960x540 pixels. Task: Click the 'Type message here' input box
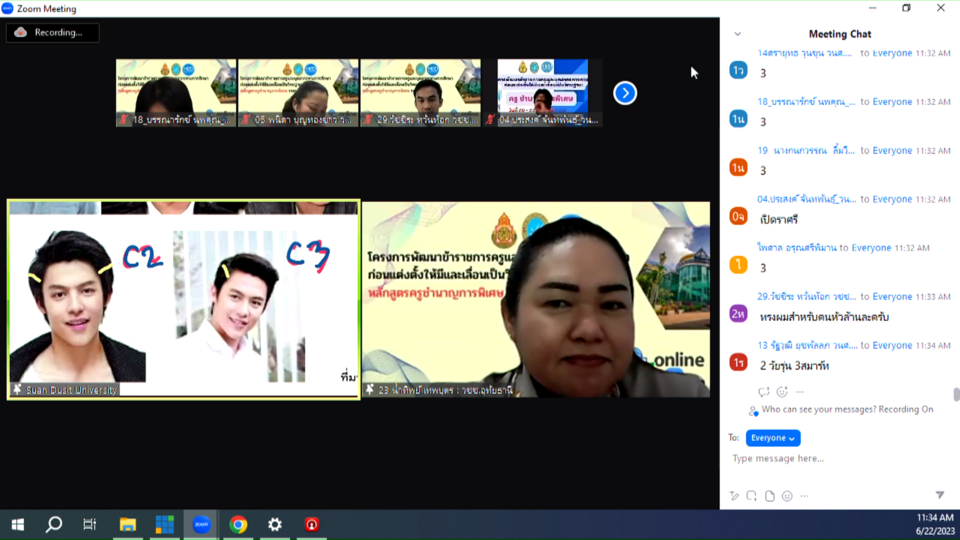click(830, 459)
